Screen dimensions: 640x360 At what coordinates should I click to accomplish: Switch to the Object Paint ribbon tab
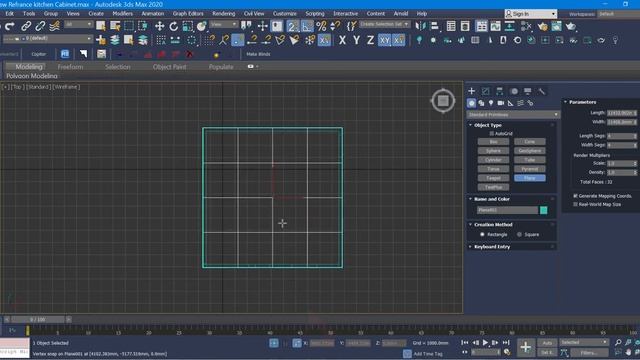[x=169, y=67]
